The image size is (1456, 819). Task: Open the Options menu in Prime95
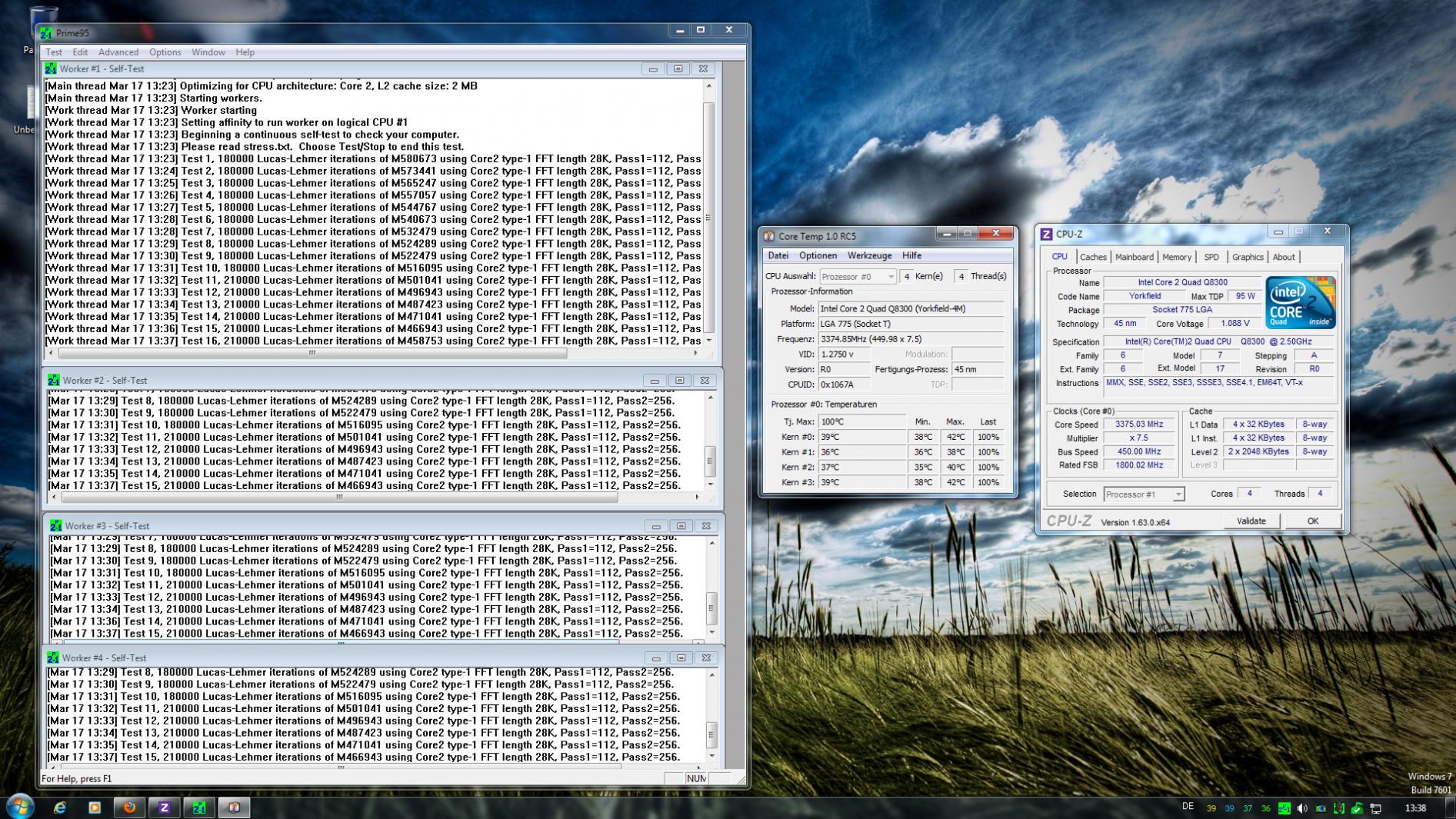tap(165, 52)
